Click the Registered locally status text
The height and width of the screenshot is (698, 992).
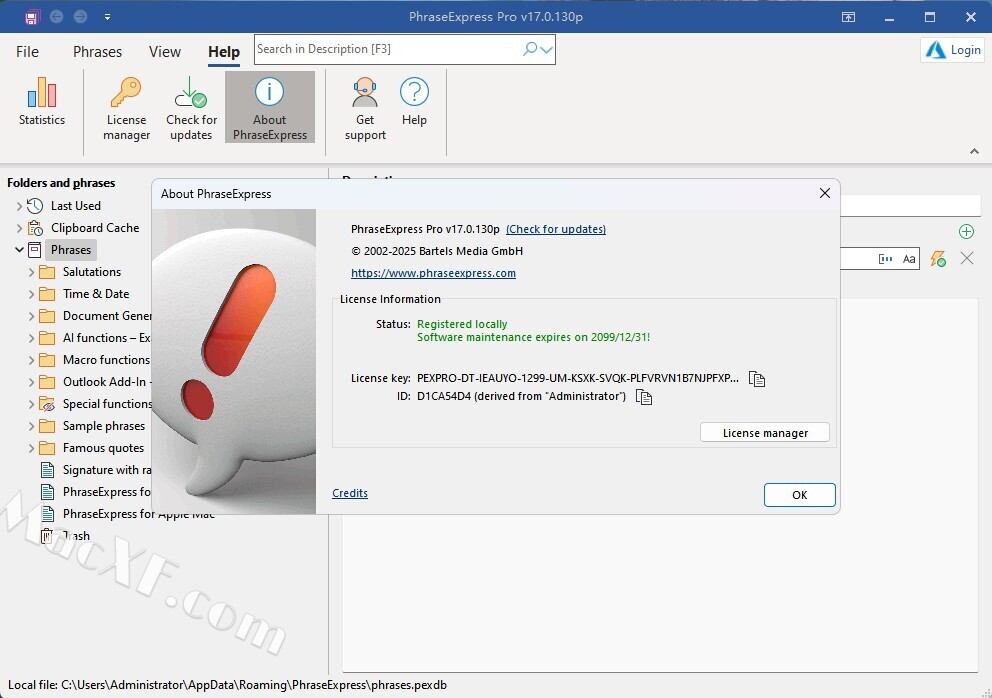pyautogui.click(x=462, y=324)
